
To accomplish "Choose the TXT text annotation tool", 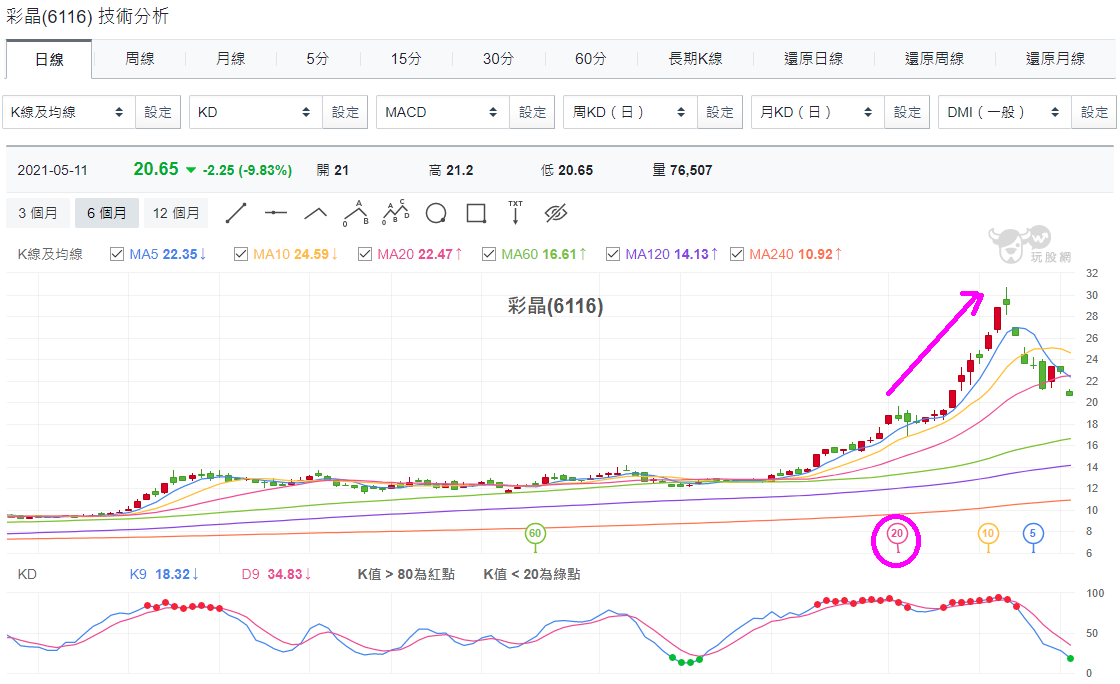I will (516, 213).
